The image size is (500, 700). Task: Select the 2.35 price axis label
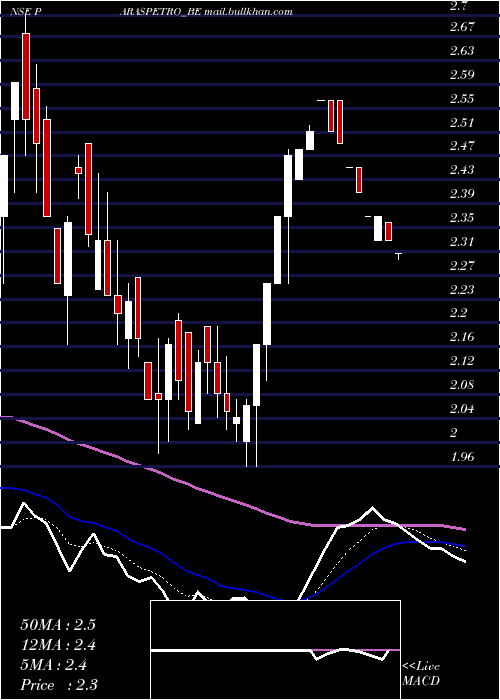[462, 218]
